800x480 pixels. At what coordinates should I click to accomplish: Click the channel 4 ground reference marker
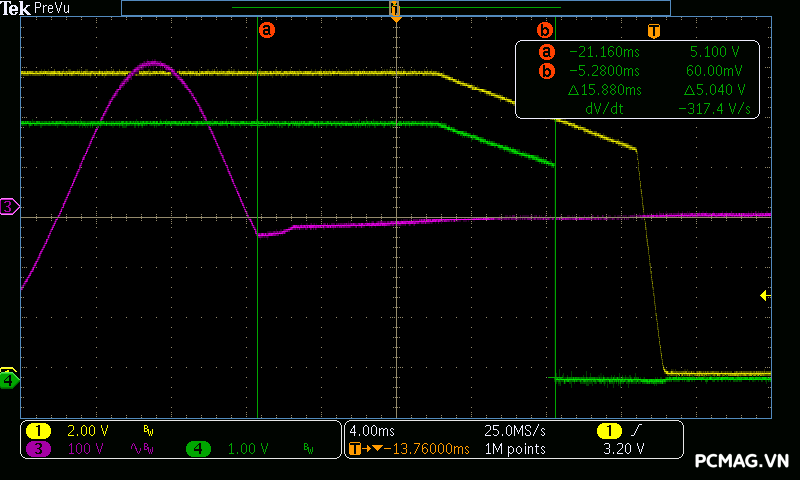pos(9,380)
